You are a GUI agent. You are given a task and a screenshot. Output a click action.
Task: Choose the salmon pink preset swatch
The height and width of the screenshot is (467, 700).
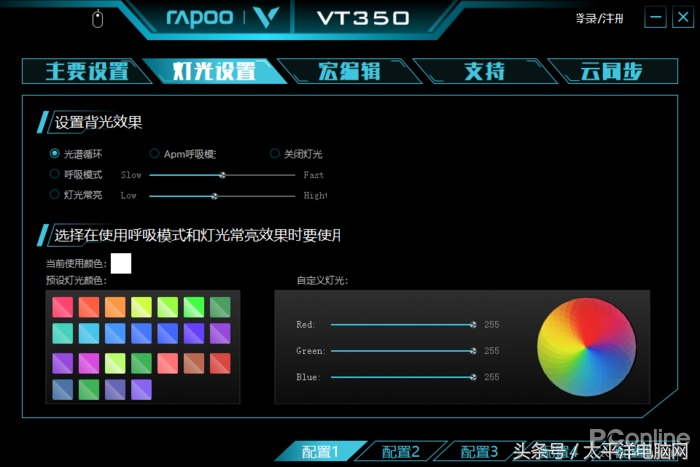(167, 363)
